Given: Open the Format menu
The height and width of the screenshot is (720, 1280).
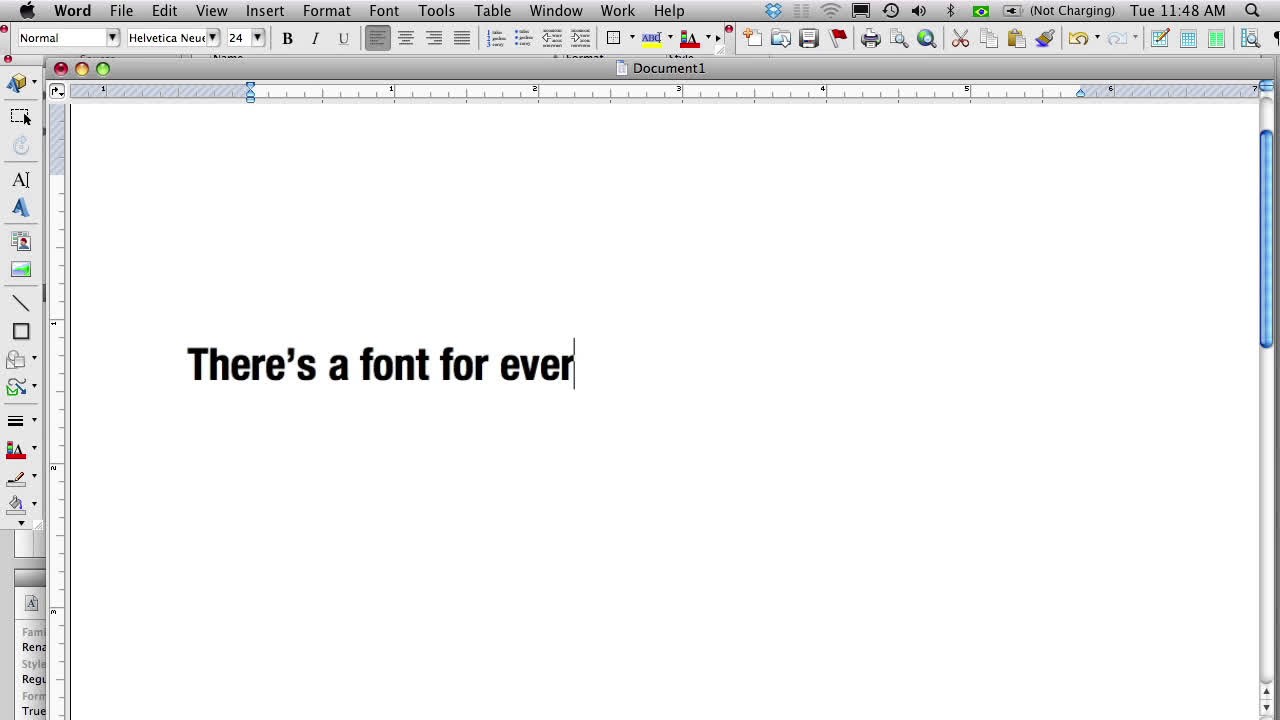Looking at the screenshot, I should 327,10.
